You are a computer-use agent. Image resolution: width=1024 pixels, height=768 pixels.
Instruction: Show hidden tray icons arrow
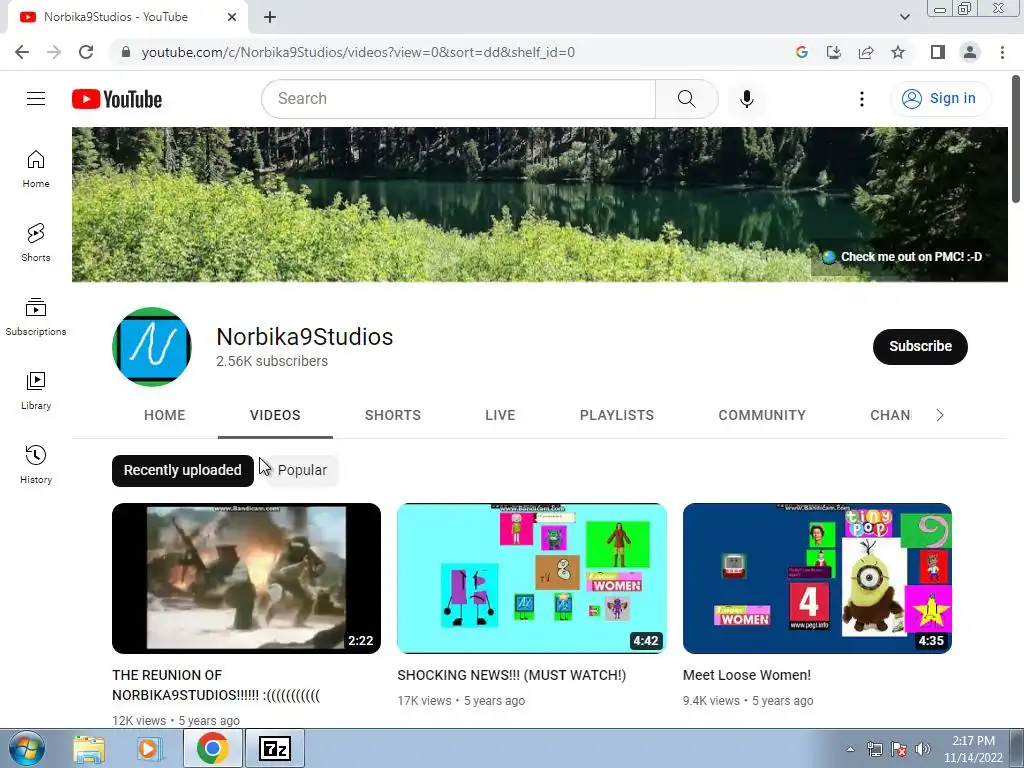[850, 749]
